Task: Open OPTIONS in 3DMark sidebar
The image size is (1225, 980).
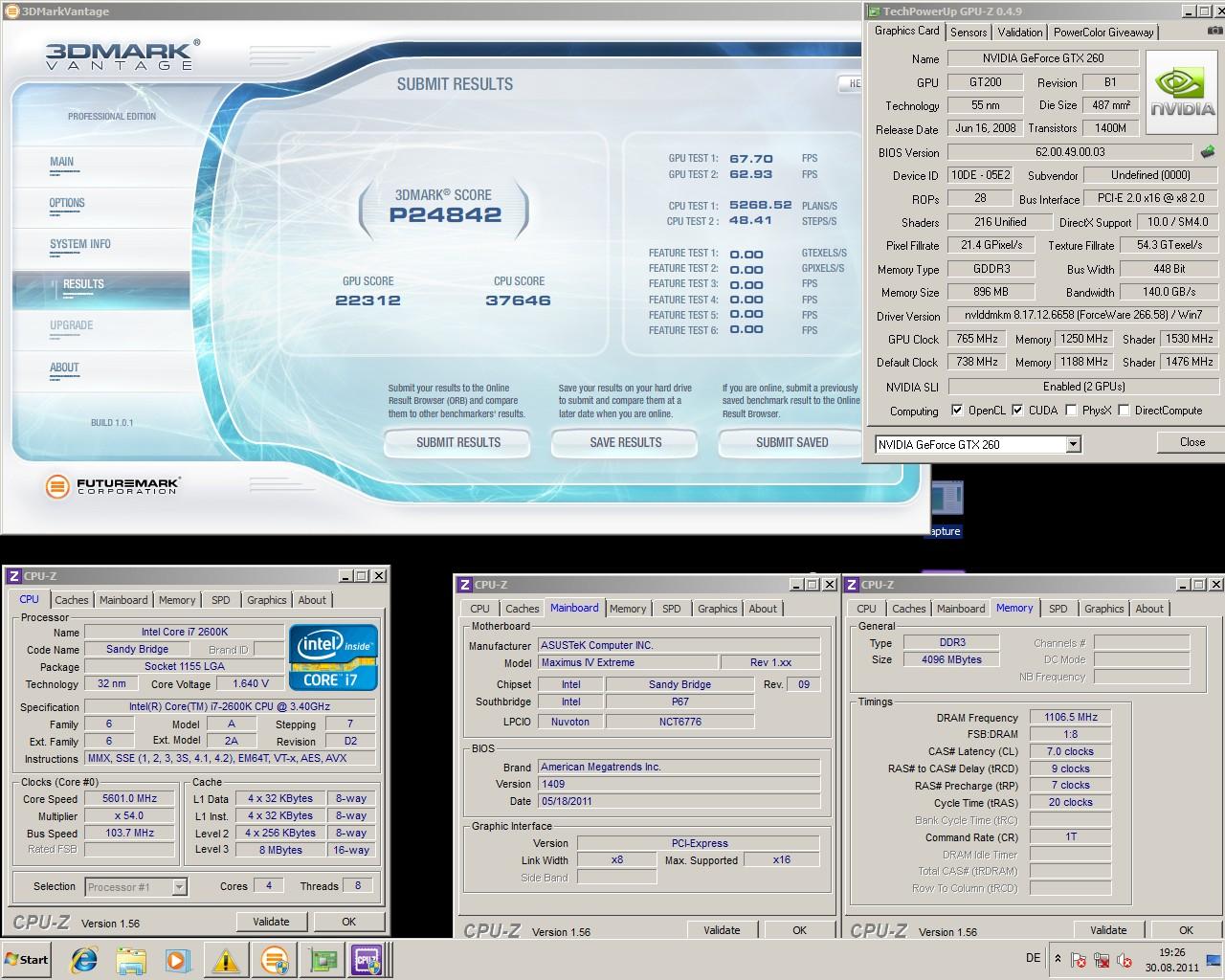Action: coord(67,203)
